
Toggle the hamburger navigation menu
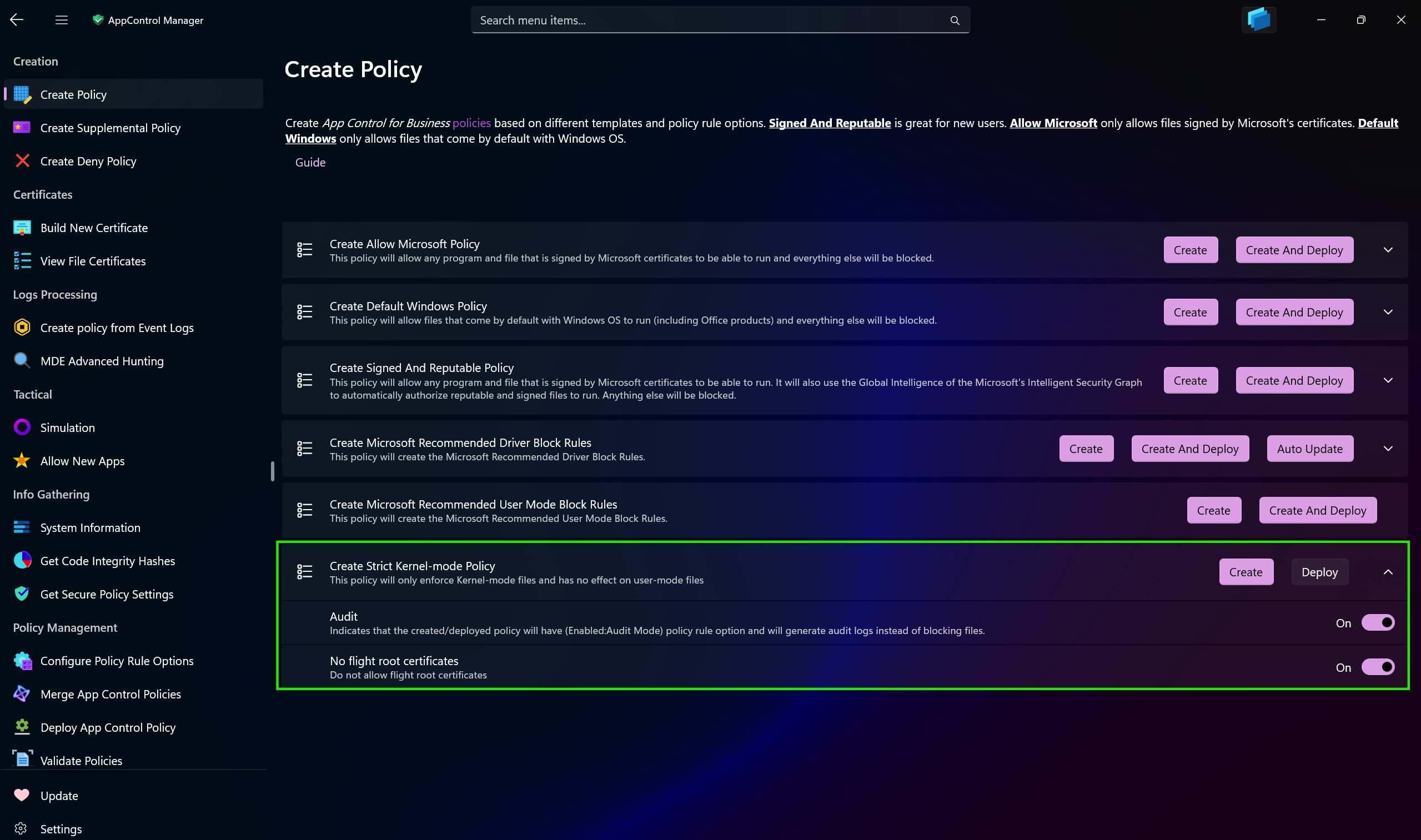pos(61,20)
